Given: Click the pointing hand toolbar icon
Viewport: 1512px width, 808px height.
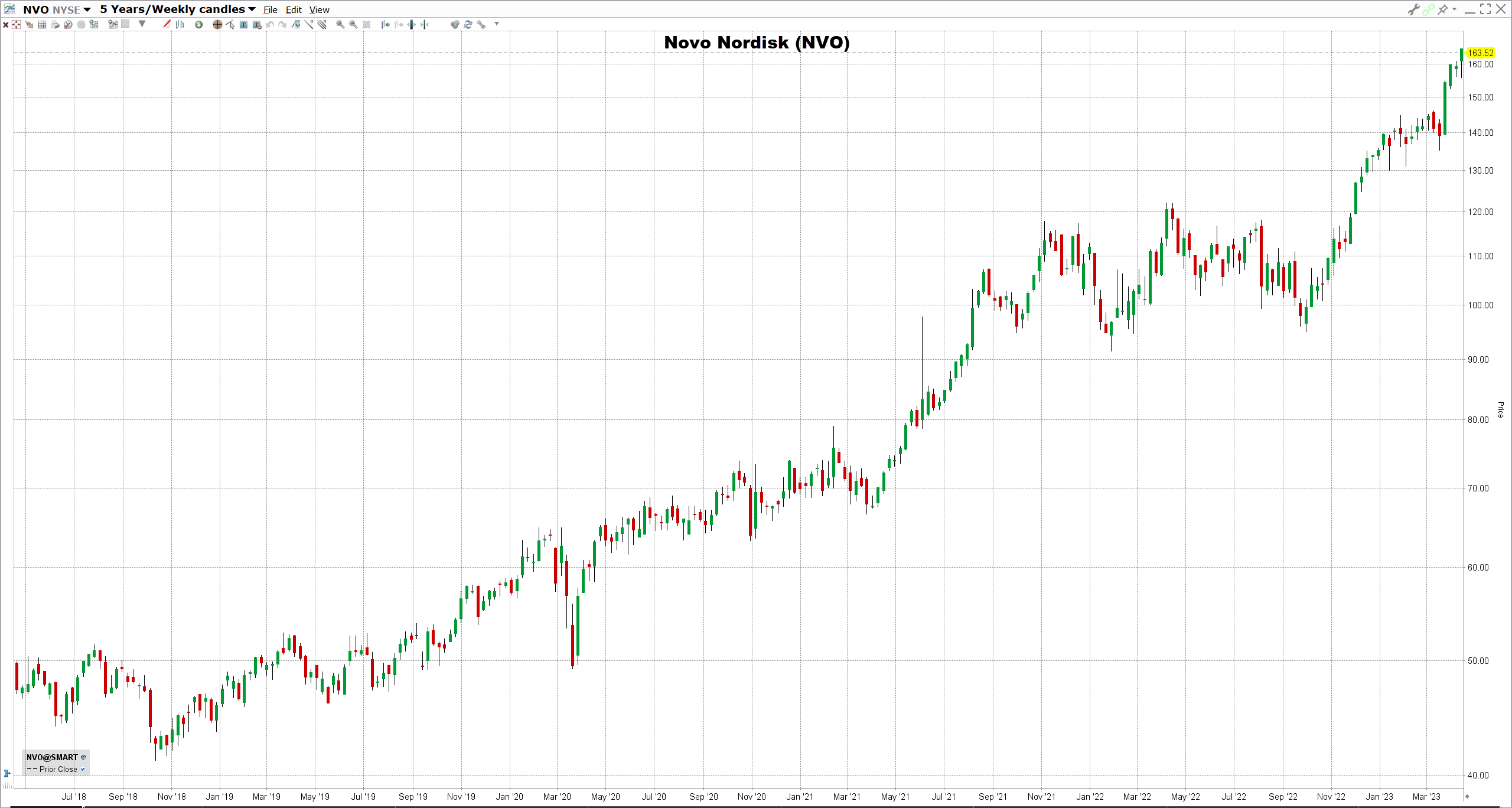Looking at the screenshot, I should point(30,24).
